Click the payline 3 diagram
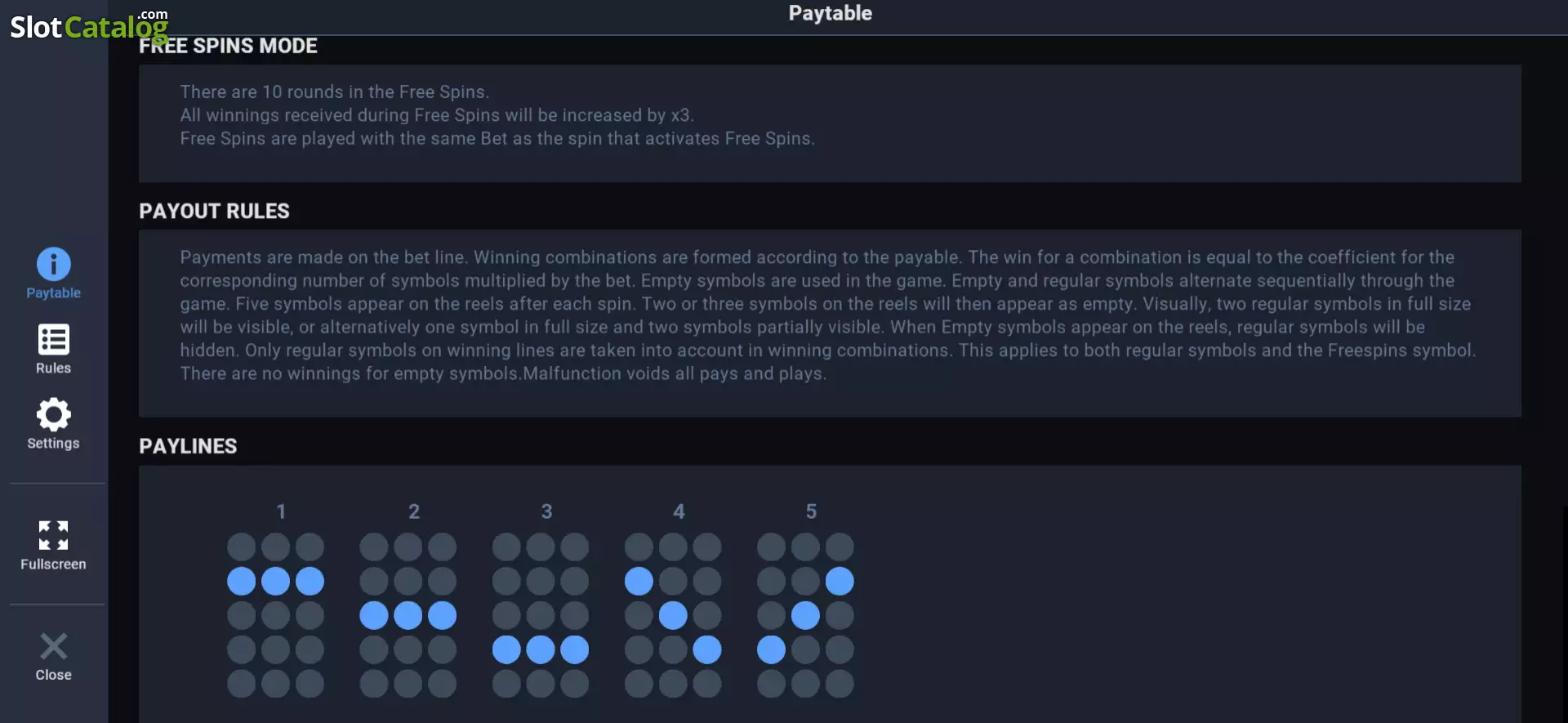 click(x=541, y=615)
